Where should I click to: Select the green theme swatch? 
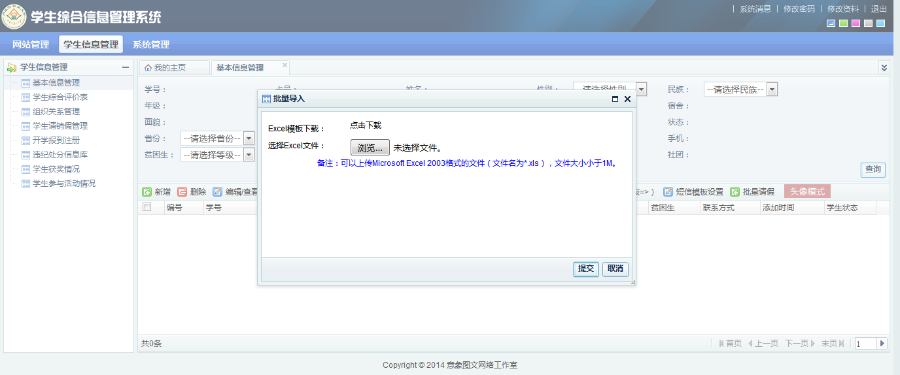(843, 24)
